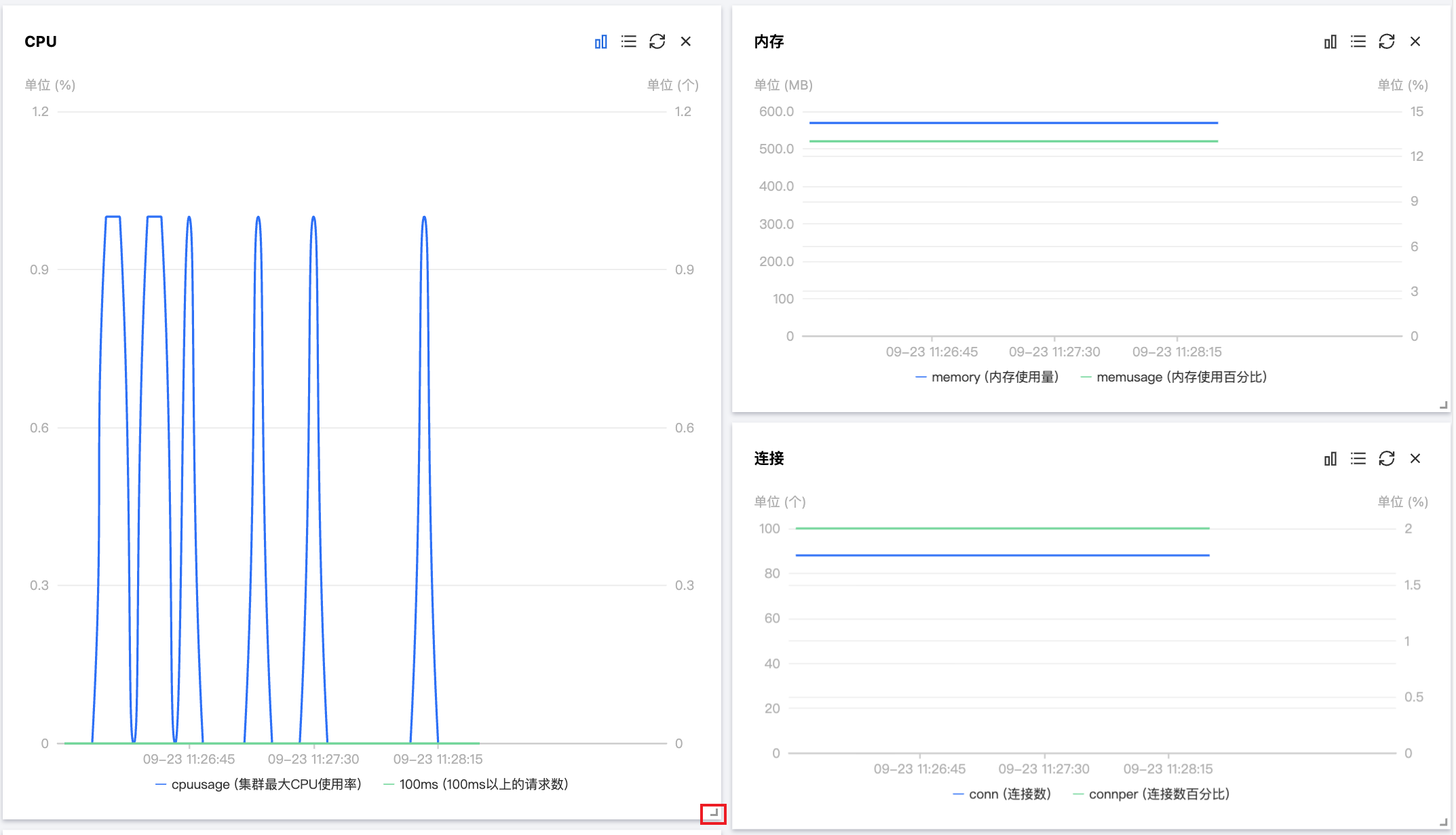Open the 连接 panel list view icon
1456x835 pixels.
point(1358,459)
